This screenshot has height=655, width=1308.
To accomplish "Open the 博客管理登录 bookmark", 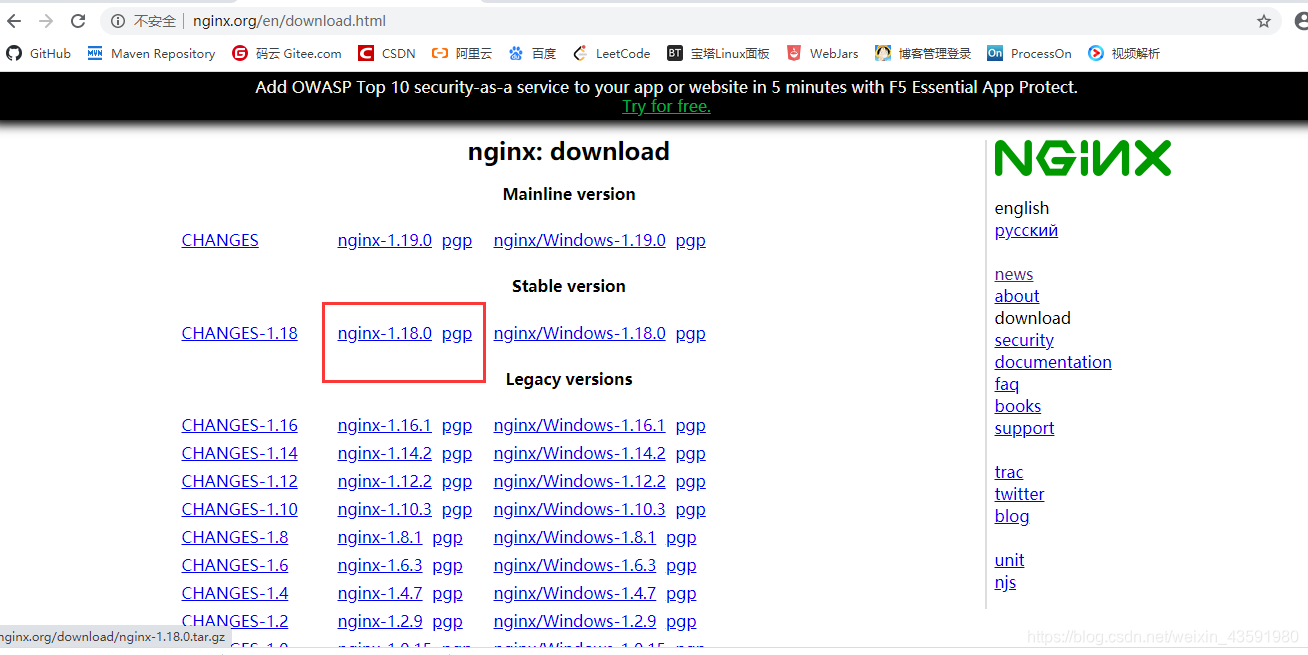I will point(923,54).
